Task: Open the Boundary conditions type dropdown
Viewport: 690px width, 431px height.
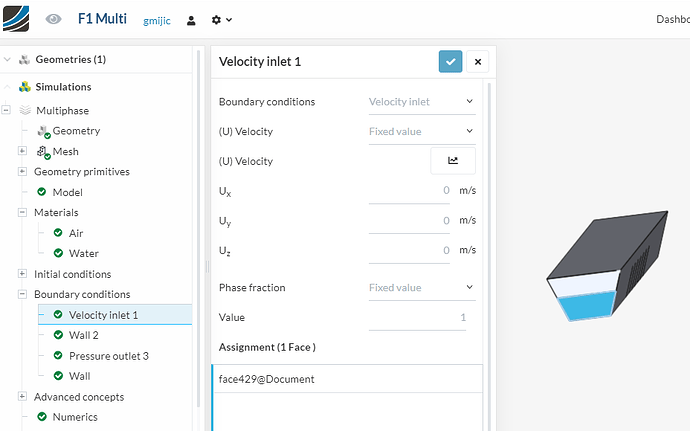Action: coord(421,101)
